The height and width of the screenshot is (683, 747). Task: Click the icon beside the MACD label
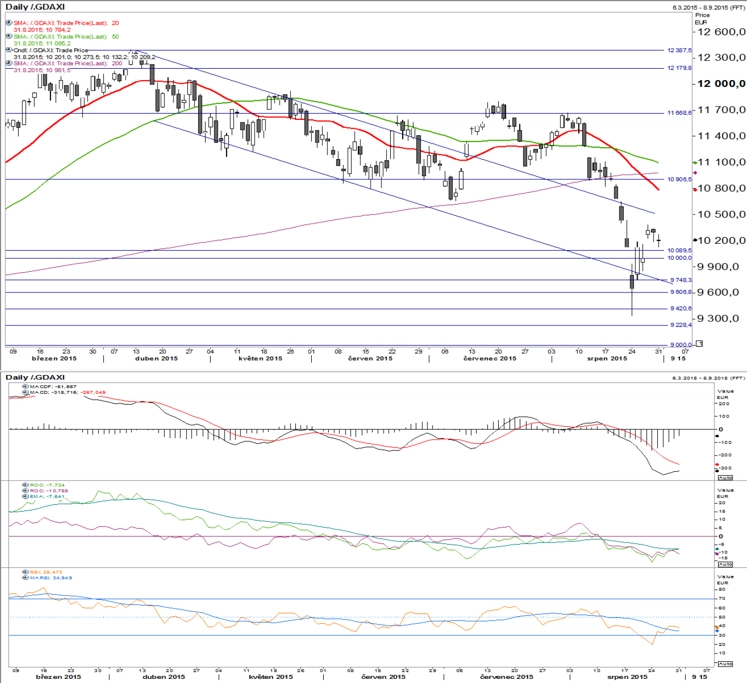[x=26, y=392]
